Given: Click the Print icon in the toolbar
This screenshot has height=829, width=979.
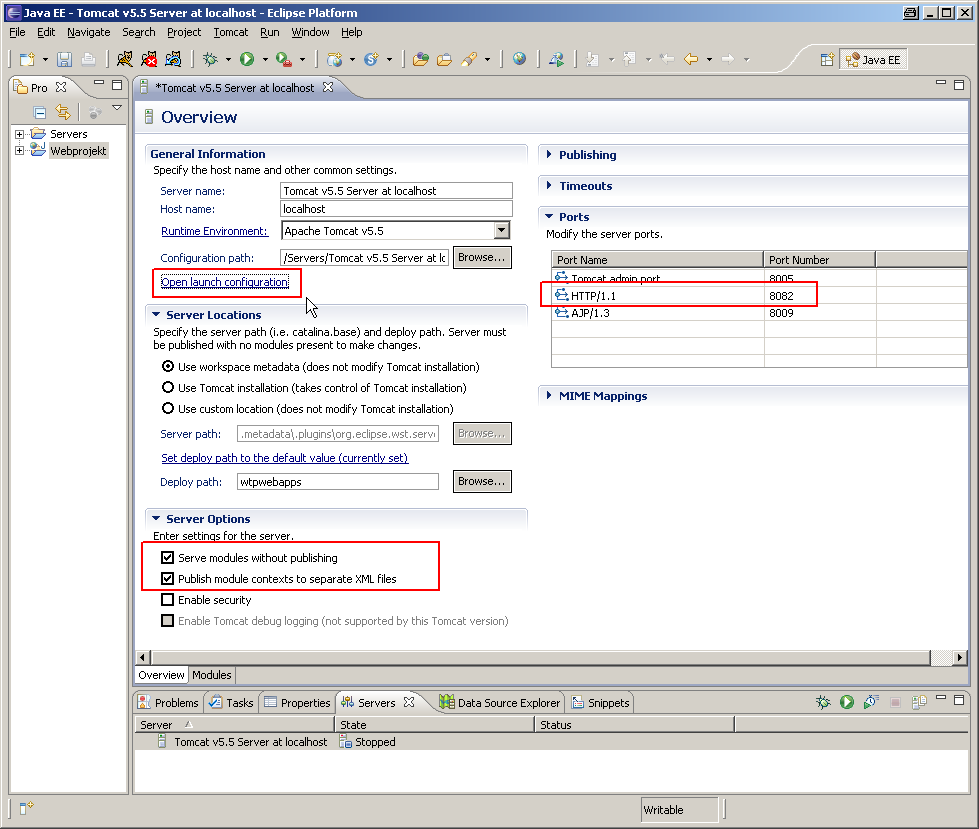Looking at the screenshot, I should coord(89,59).
